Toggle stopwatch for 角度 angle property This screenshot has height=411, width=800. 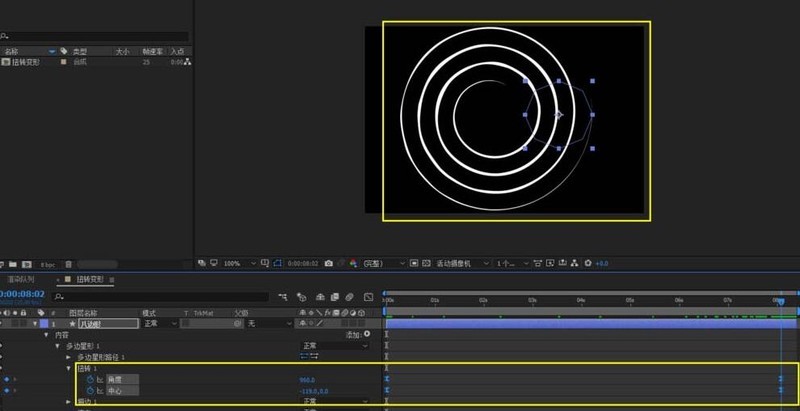point(90,379)
